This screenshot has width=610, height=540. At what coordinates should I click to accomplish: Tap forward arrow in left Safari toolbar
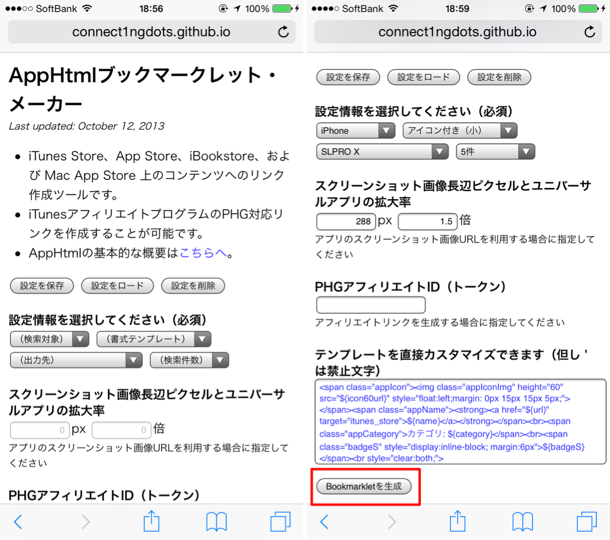pyautogui.click(x=86, y=522)
